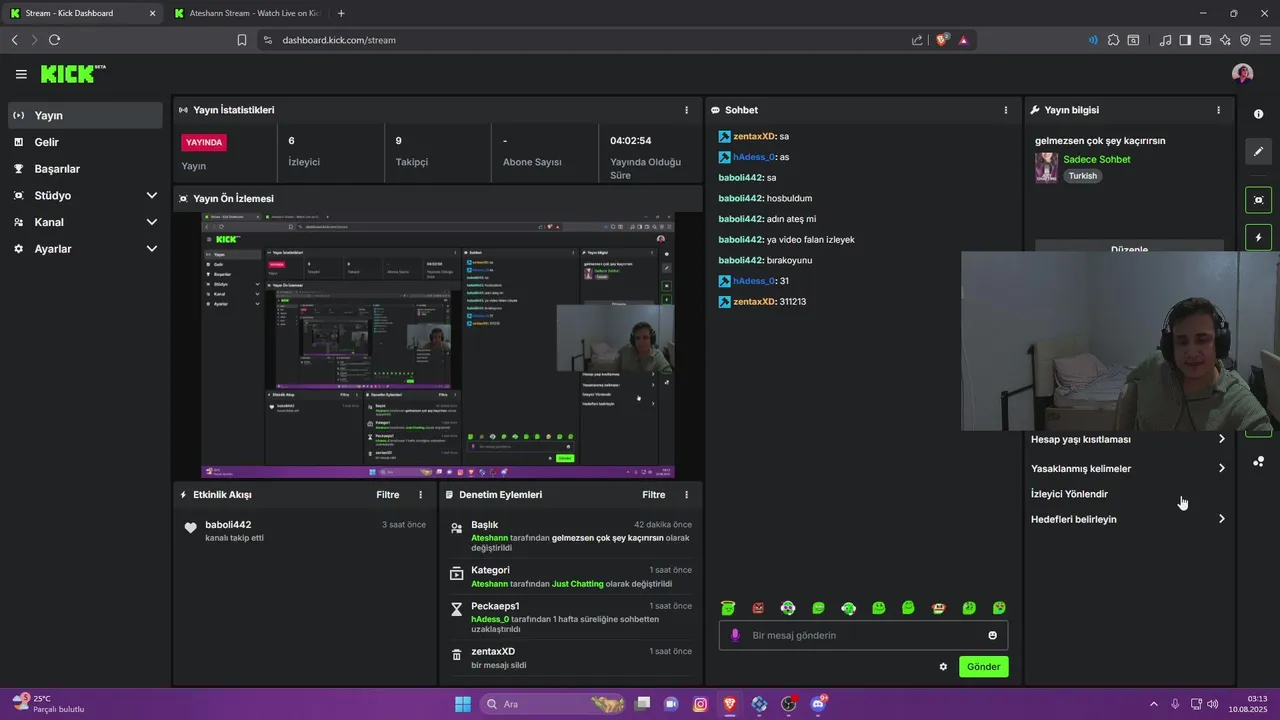This screenshot has width=1280, height=720.
Task: Click the share-nodes icon at the right sidebar bottom
Action: (1258, 461)
